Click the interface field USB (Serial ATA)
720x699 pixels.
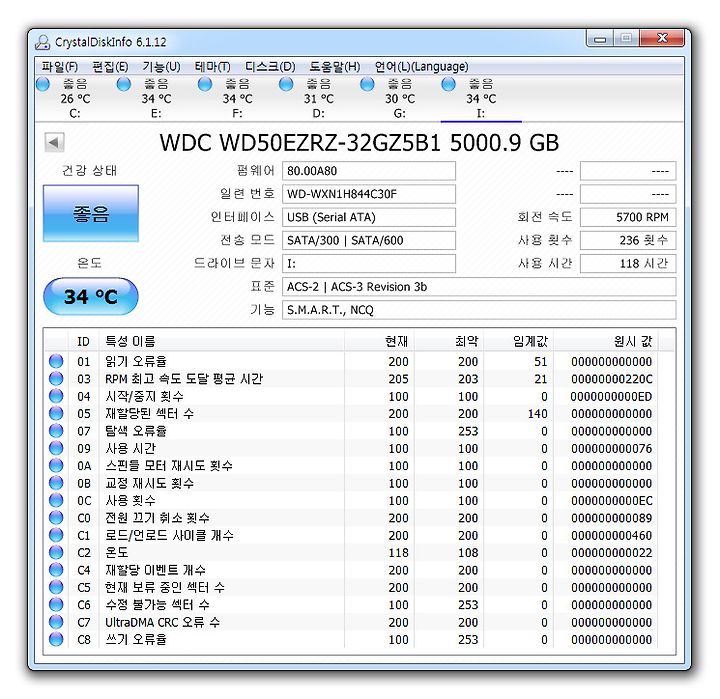369,217
